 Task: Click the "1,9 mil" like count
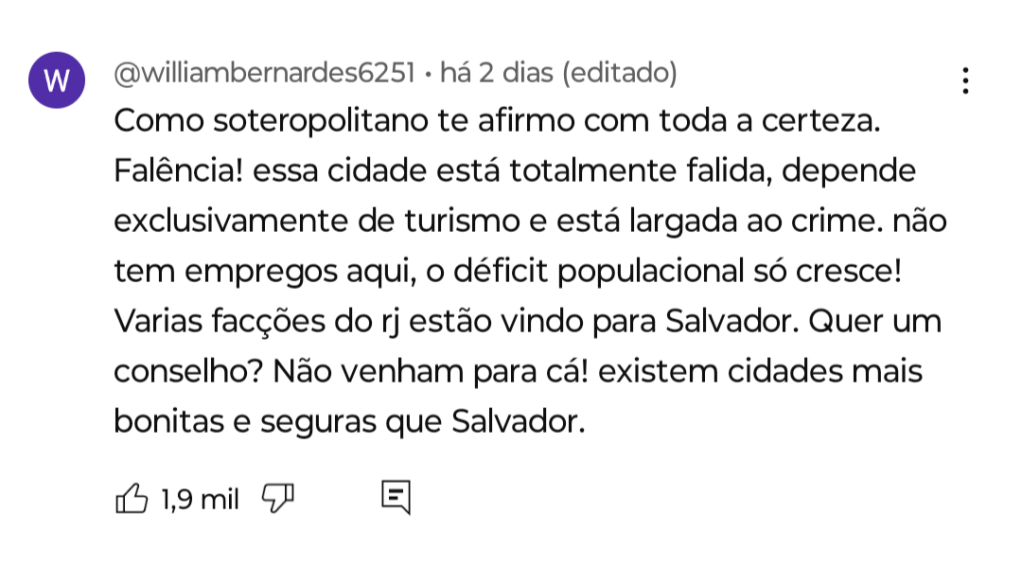click(x=200, y=498)
